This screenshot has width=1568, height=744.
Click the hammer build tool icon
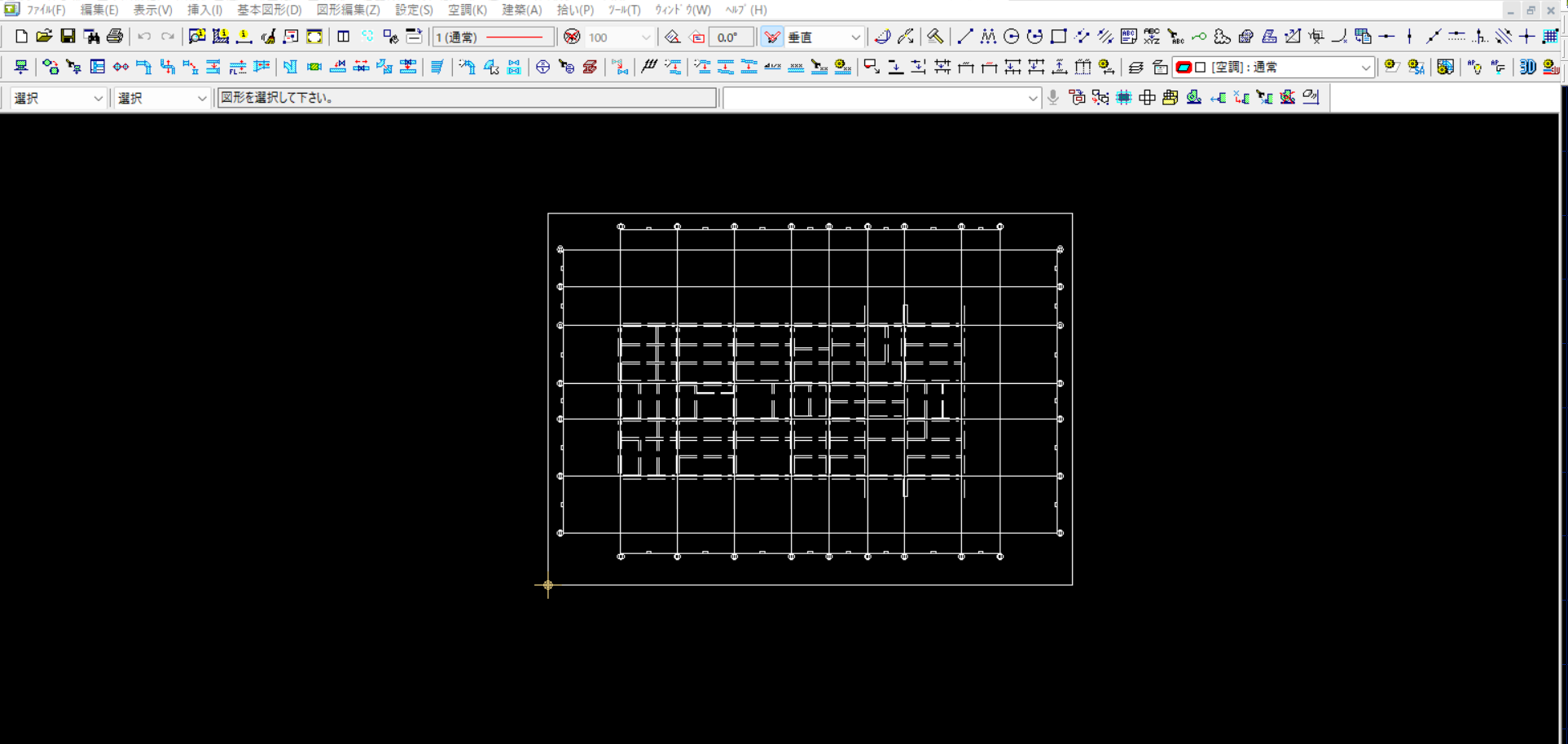[935, 37]
